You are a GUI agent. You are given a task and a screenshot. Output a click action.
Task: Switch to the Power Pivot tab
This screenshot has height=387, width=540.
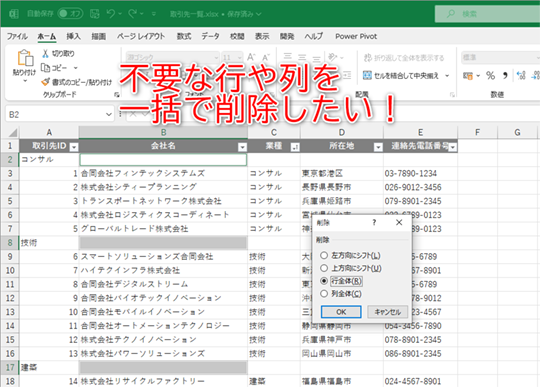pyautogui.click(x=356, y=36)
